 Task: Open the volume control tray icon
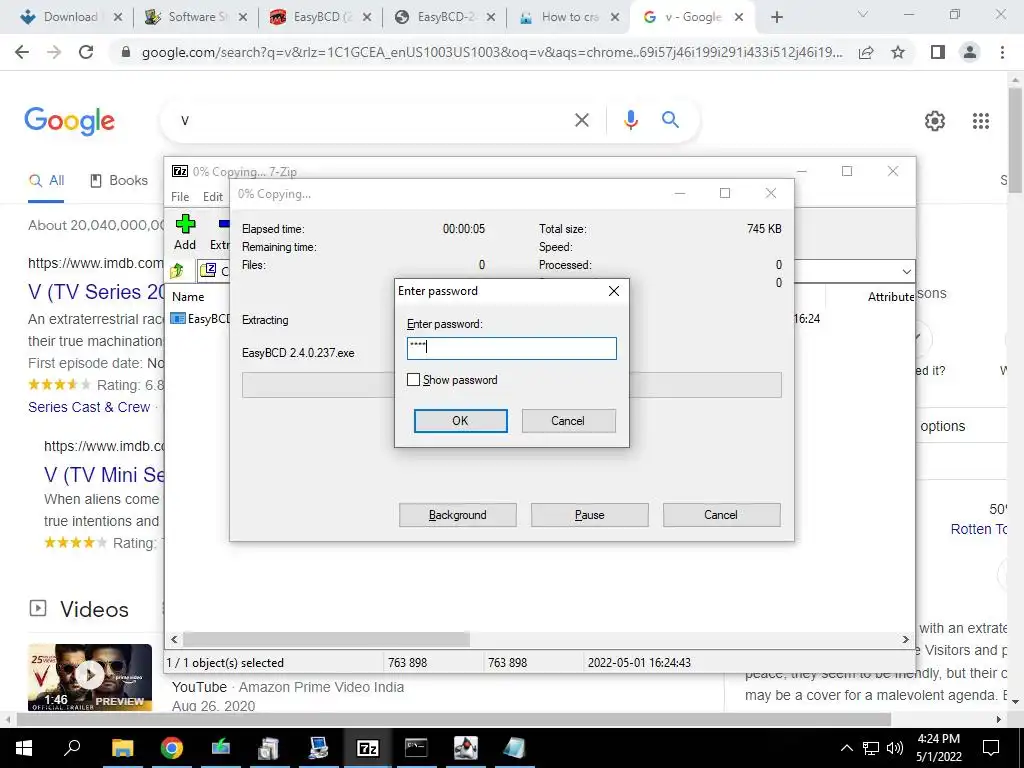[895, 748]
